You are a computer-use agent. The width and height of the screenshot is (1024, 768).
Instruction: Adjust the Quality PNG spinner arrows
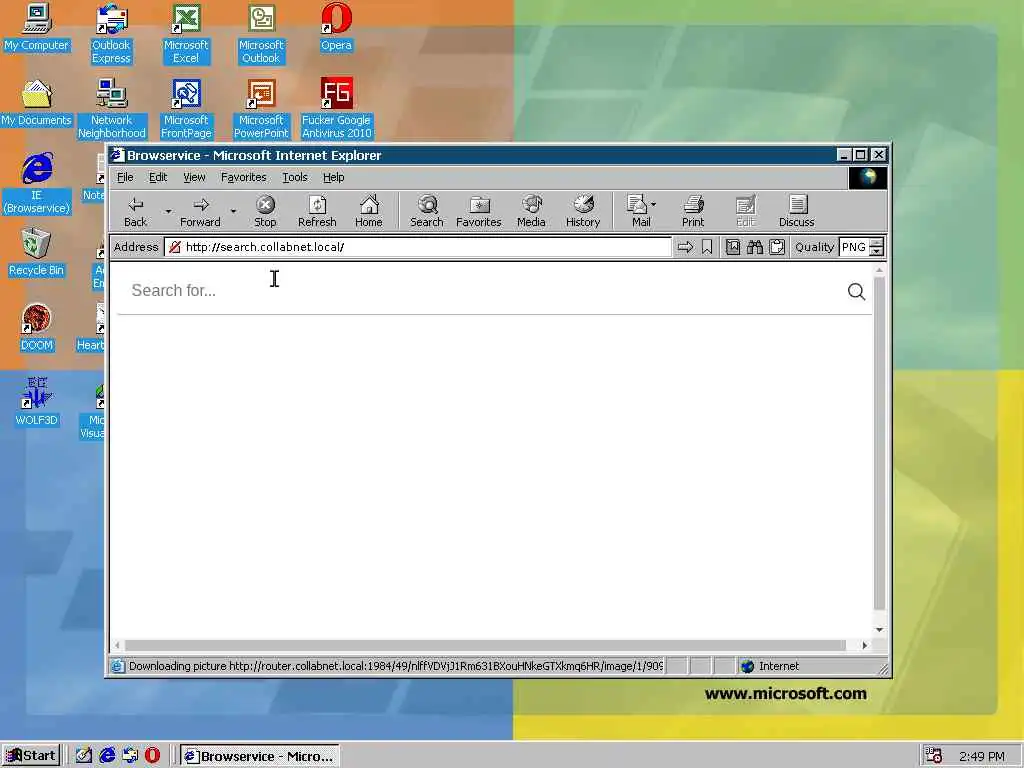(877, 247)
